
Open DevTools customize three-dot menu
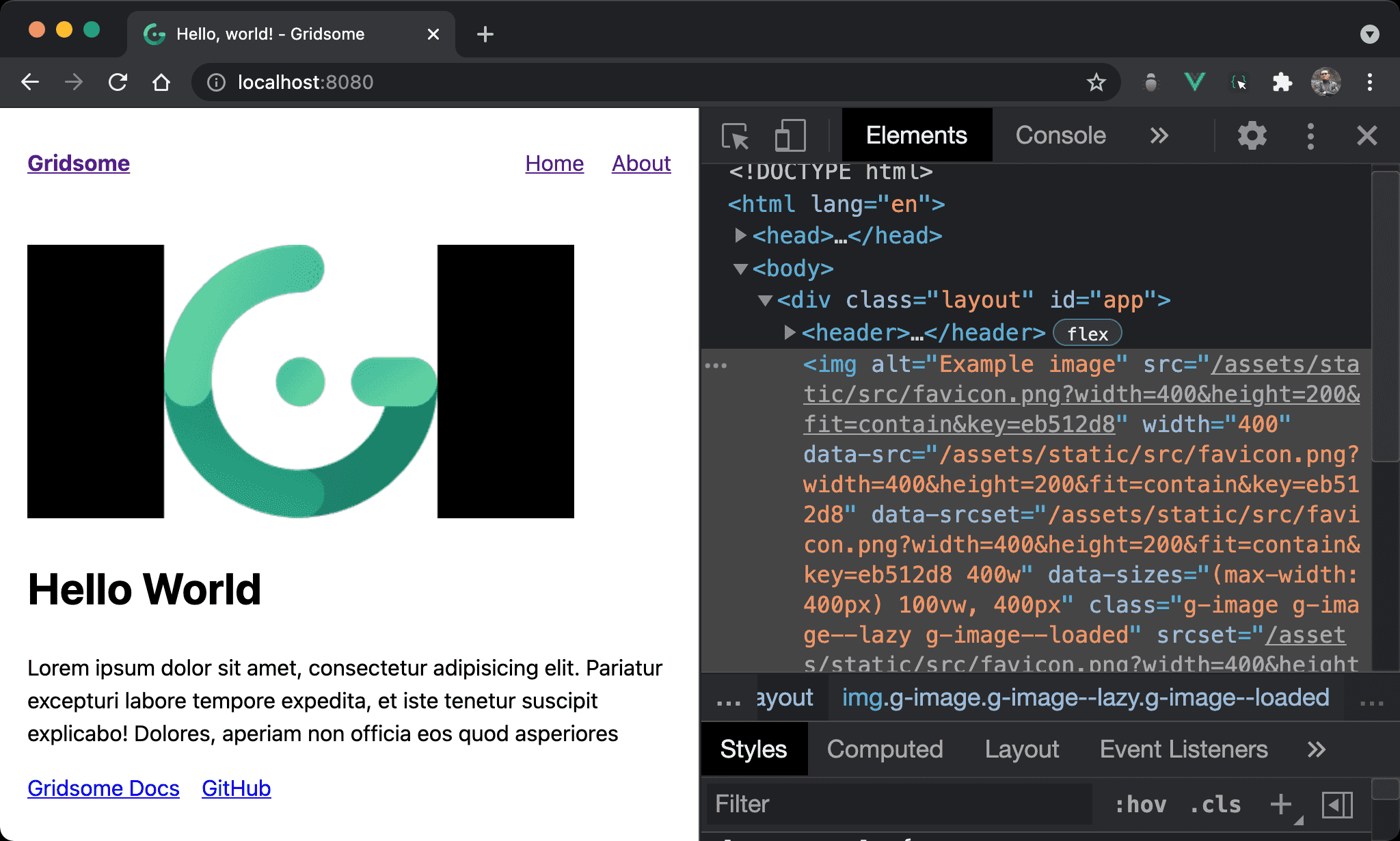point(1310,135)
